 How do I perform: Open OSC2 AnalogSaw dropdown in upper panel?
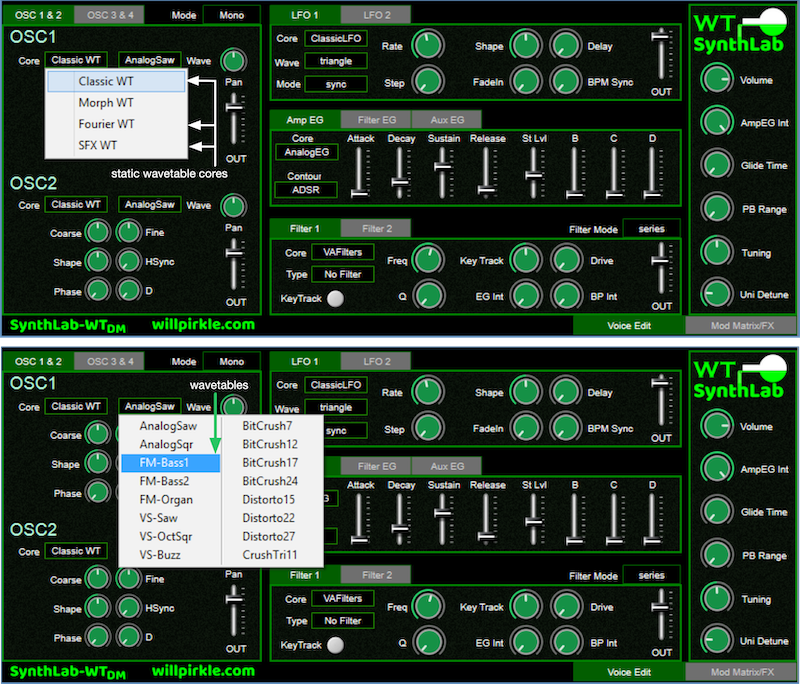pos(149,205)
